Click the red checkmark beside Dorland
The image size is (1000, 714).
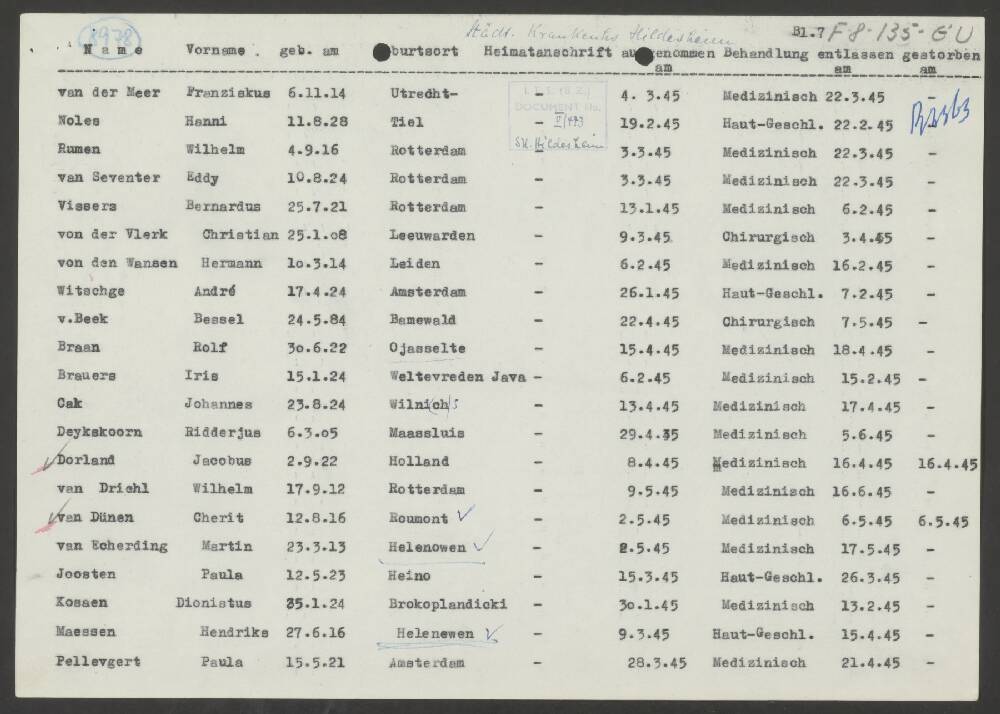pos(46,462)
